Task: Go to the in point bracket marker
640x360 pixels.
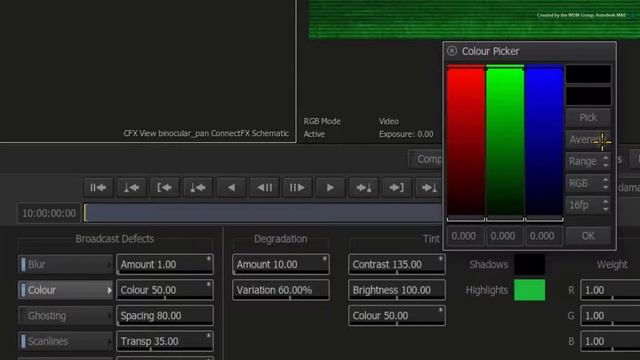Action: (x=164, y=187)
